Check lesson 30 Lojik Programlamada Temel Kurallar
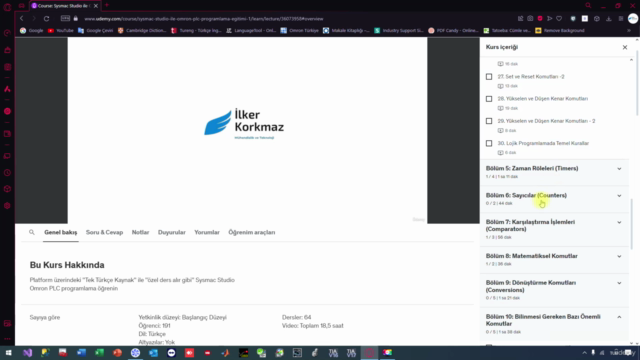This screenshot has width=640, height=360. point(489,143)
